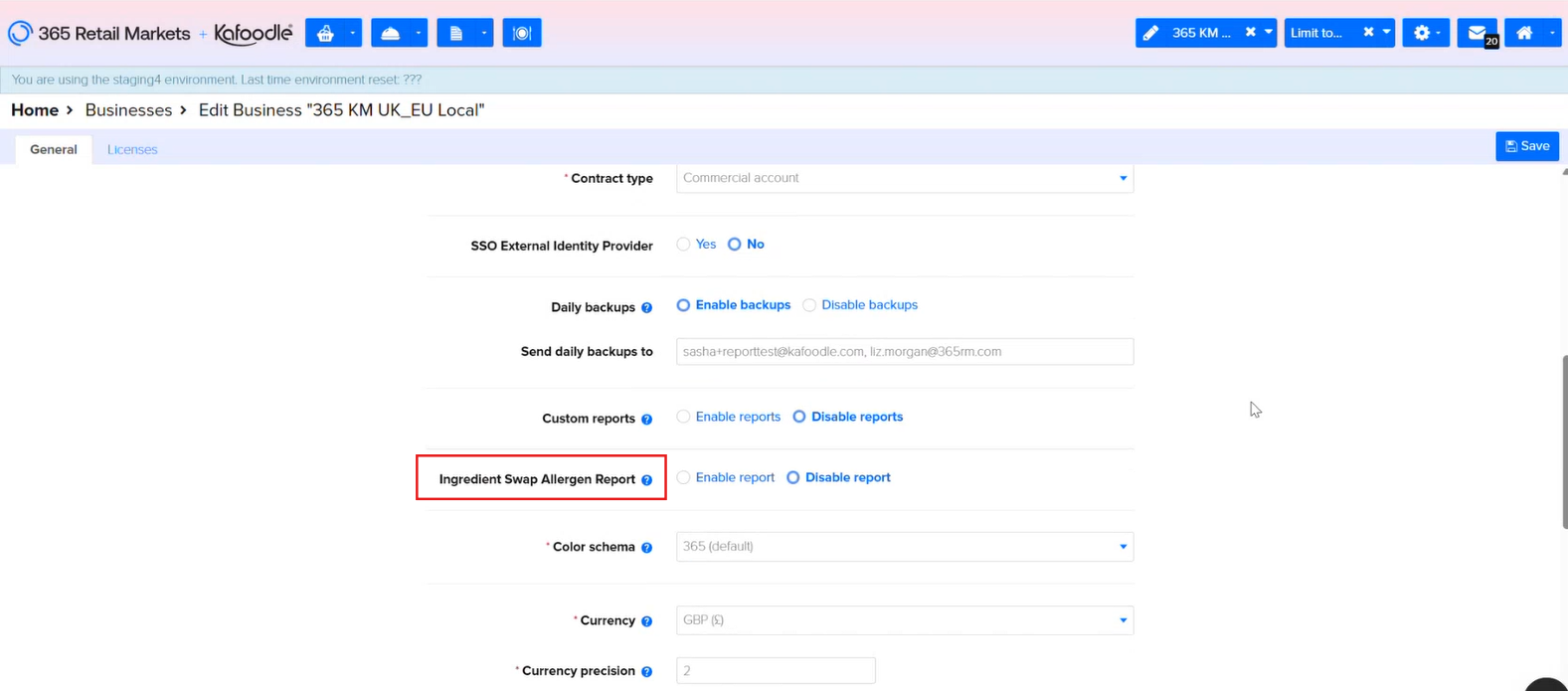Viewport: 1568px width, 691px height.
Task: Expand the 365 KM business selector arrow
Action: (x=1269, y=33)
